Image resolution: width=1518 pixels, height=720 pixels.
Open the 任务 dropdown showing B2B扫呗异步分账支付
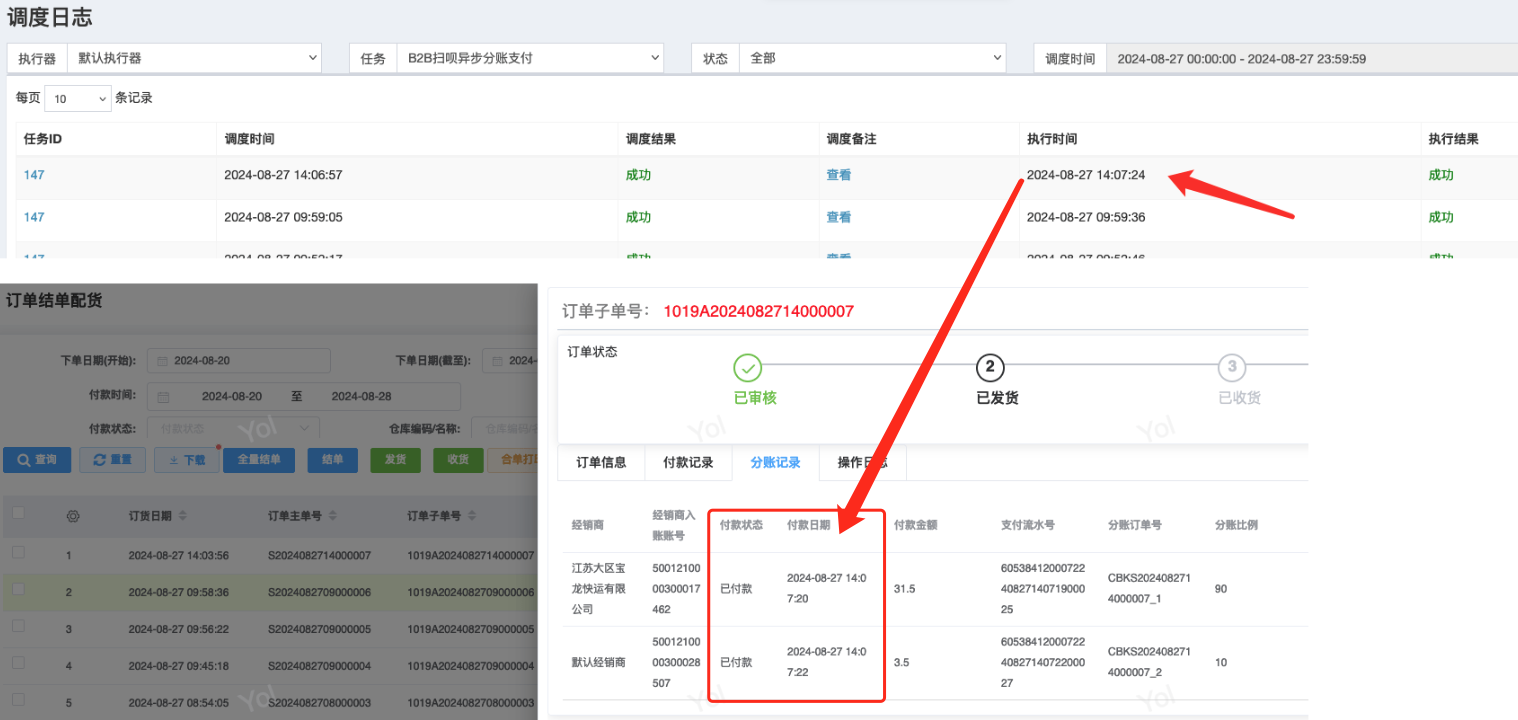530,59
